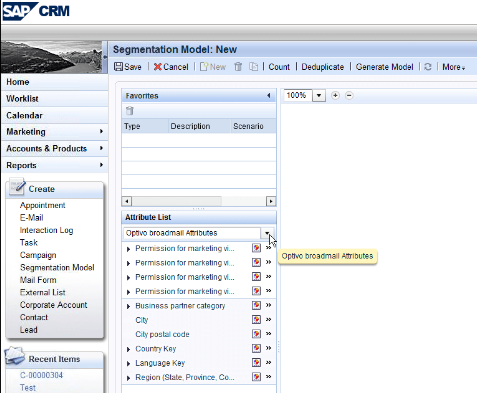Click colored chart icon in City row
Image resolution: width=477 pixels, height=393 pixels.
256,320
